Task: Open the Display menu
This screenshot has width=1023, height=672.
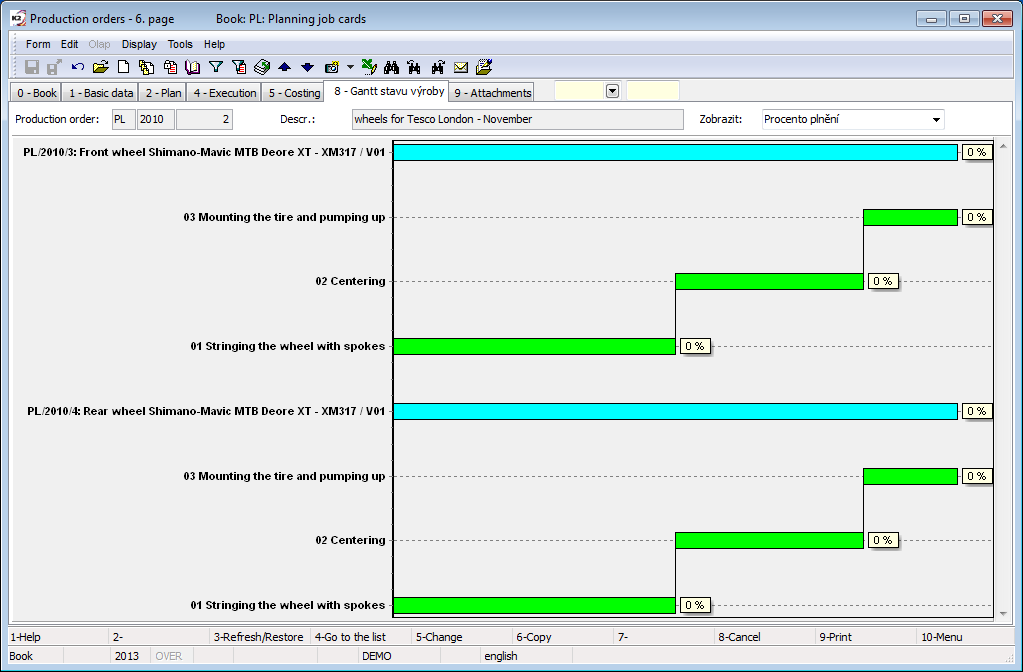Action: click(x=139, y=44)
